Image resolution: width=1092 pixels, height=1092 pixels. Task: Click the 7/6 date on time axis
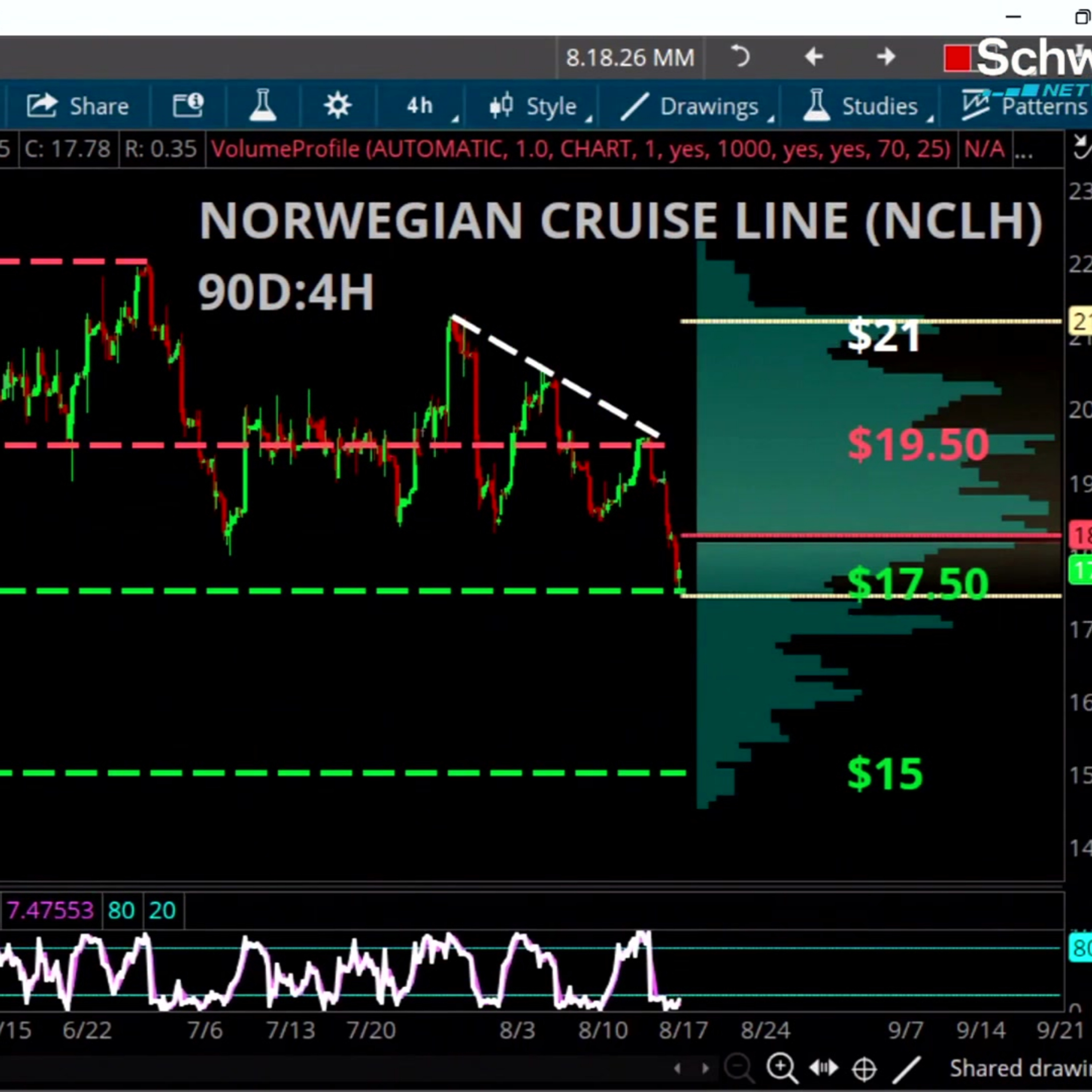pos(205,1030)
